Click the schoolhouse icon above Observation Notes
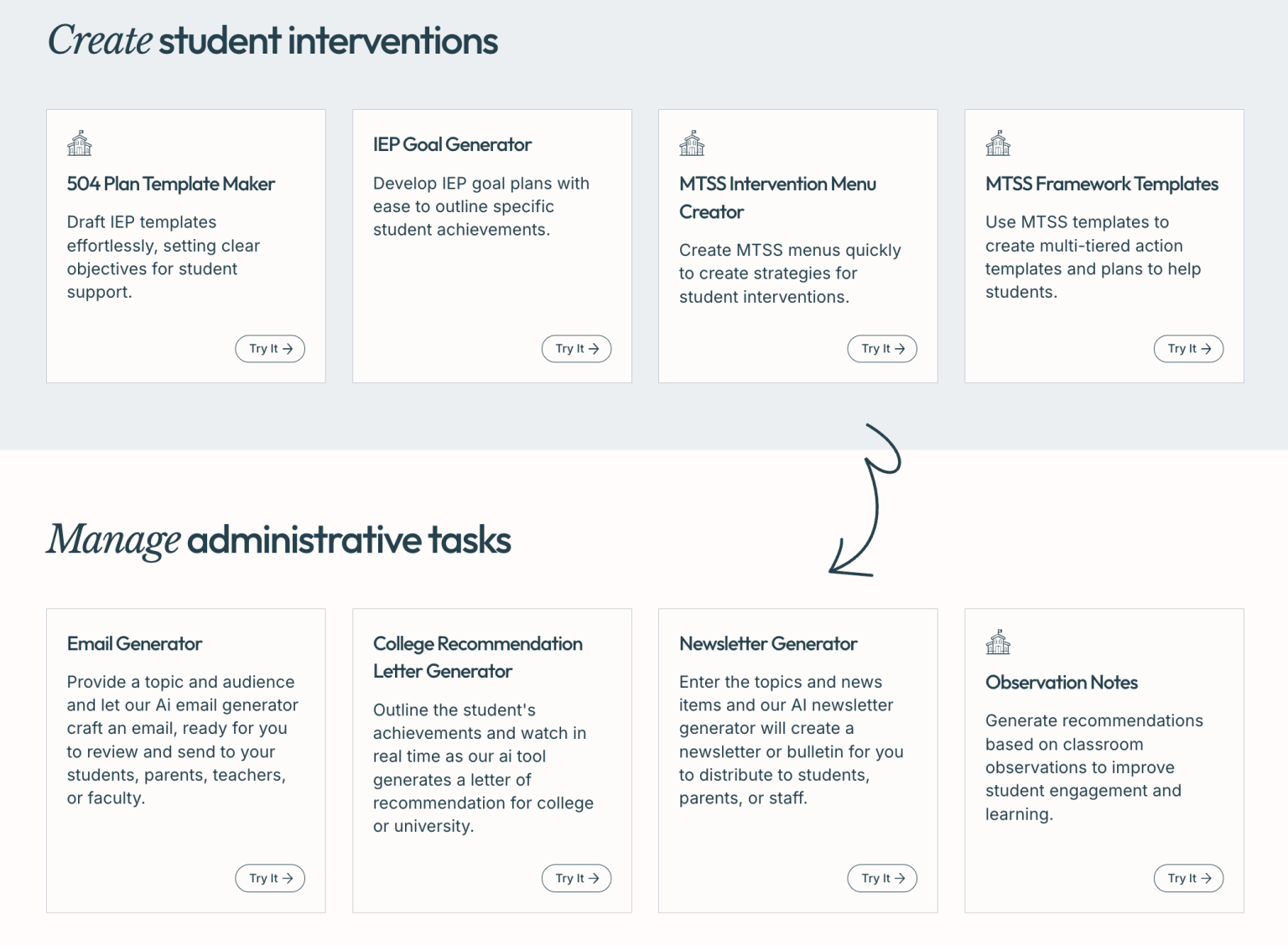 [x=998, y=641]
